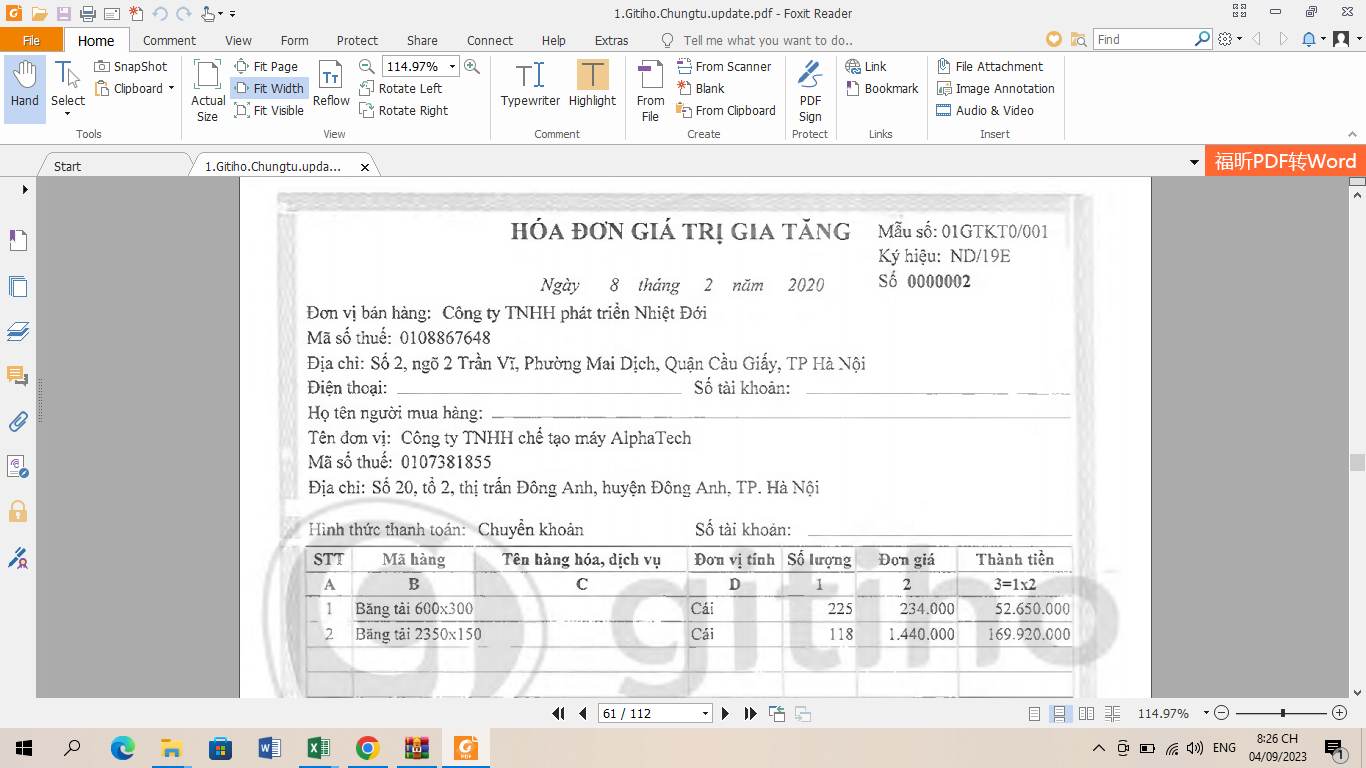
Task: Select the Hand tool
Action: coord(24,89)
